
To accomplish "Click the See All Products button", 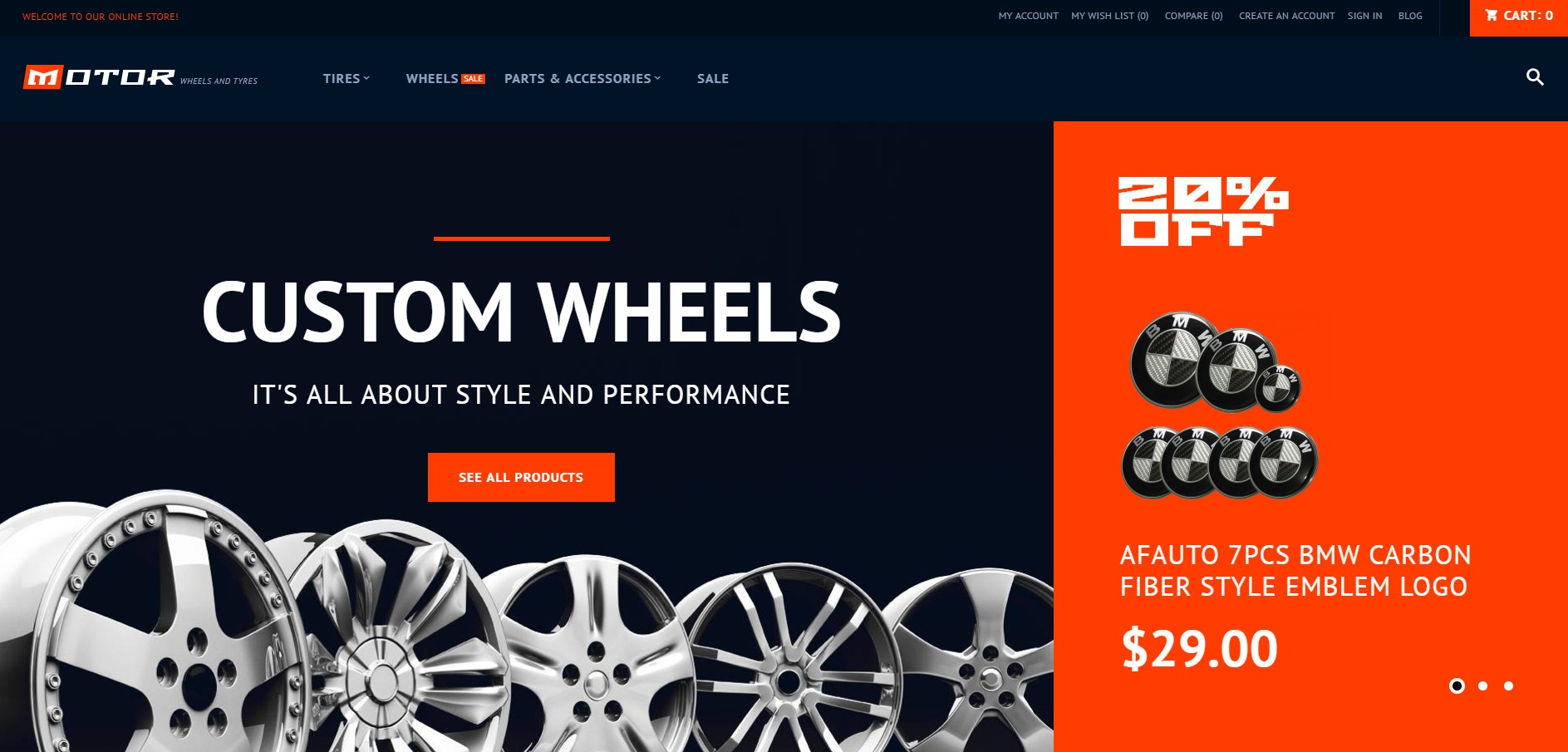I will click(x=521, y=477).
